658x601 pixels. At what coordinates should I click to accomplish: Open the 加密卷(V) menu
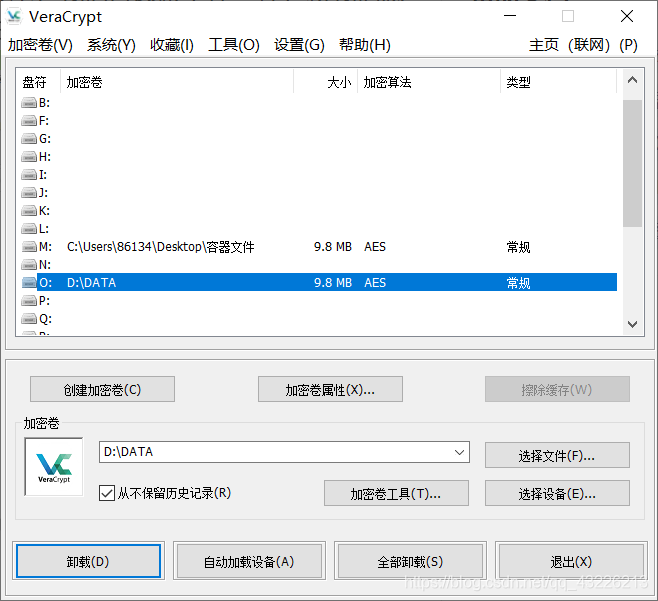(40, 44)
